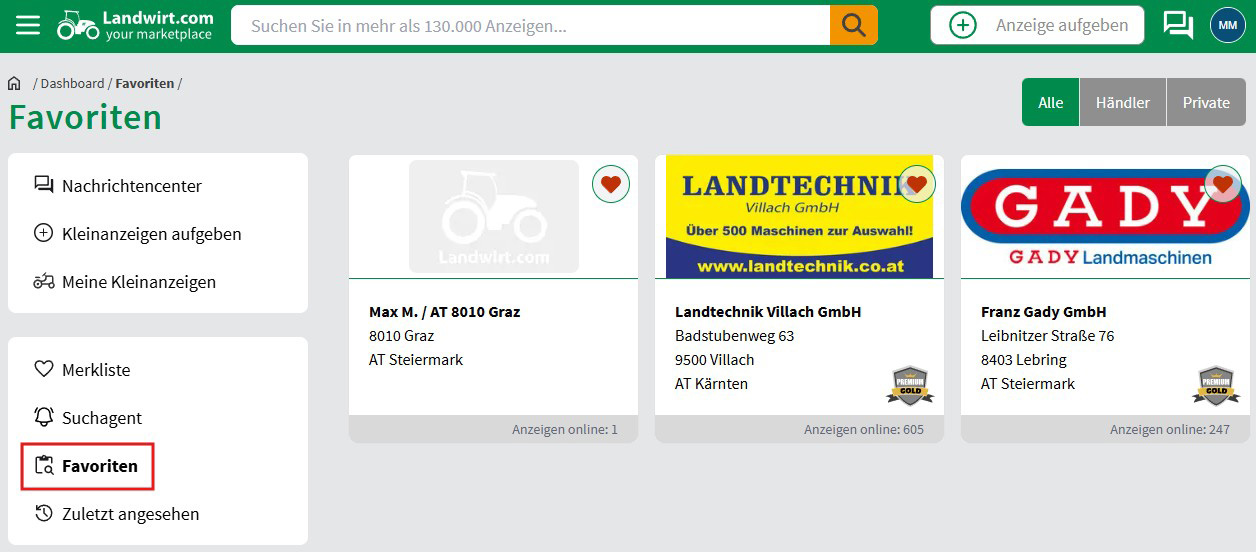This screenshot has height=552, width=1256.
Task: Click 'Anzeigen online: 247' text
Action: [1170, 429]
